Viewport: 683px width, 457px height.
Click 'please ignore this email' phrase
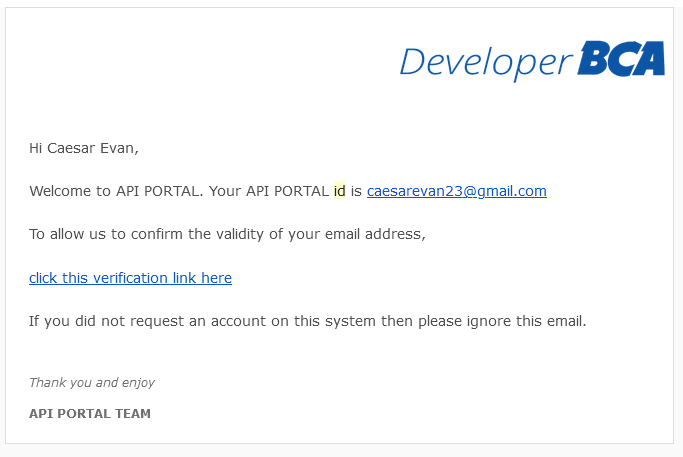point(502,321)
